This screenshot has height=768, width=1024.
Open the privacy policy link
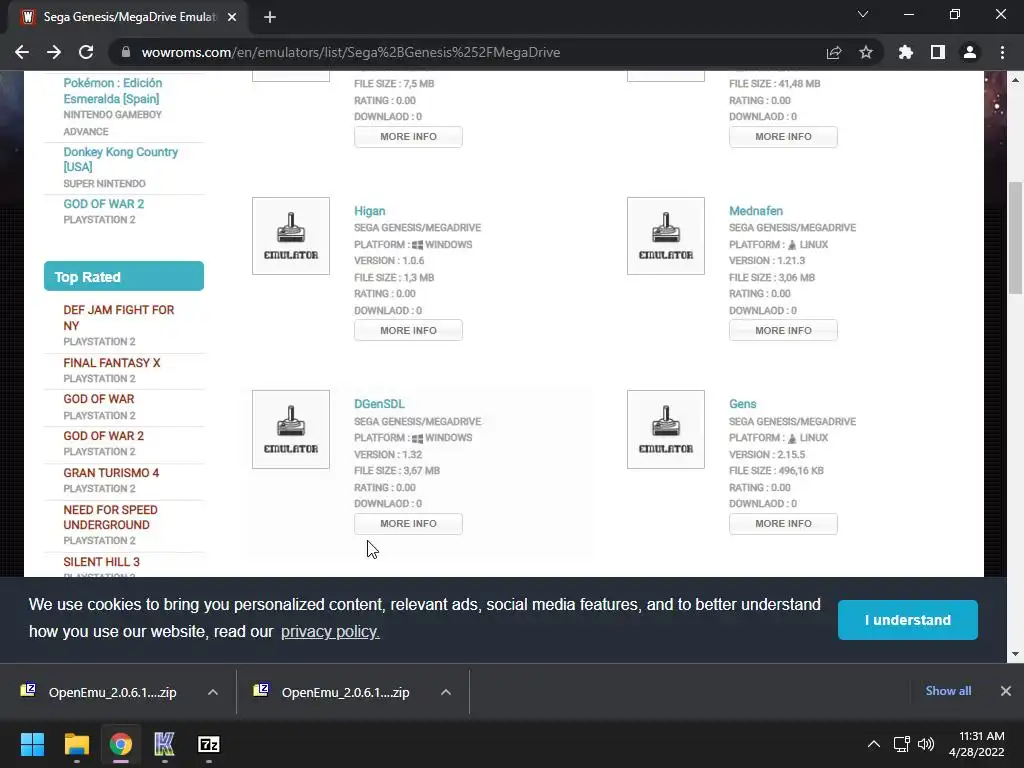click(x=330, y=632)
